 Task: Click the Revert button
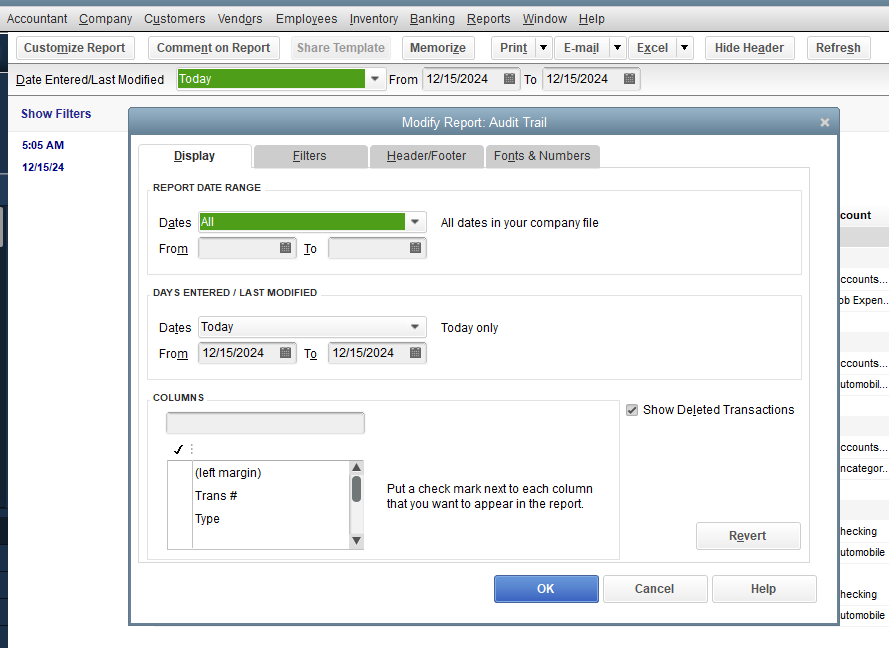[x=748, y=536]
